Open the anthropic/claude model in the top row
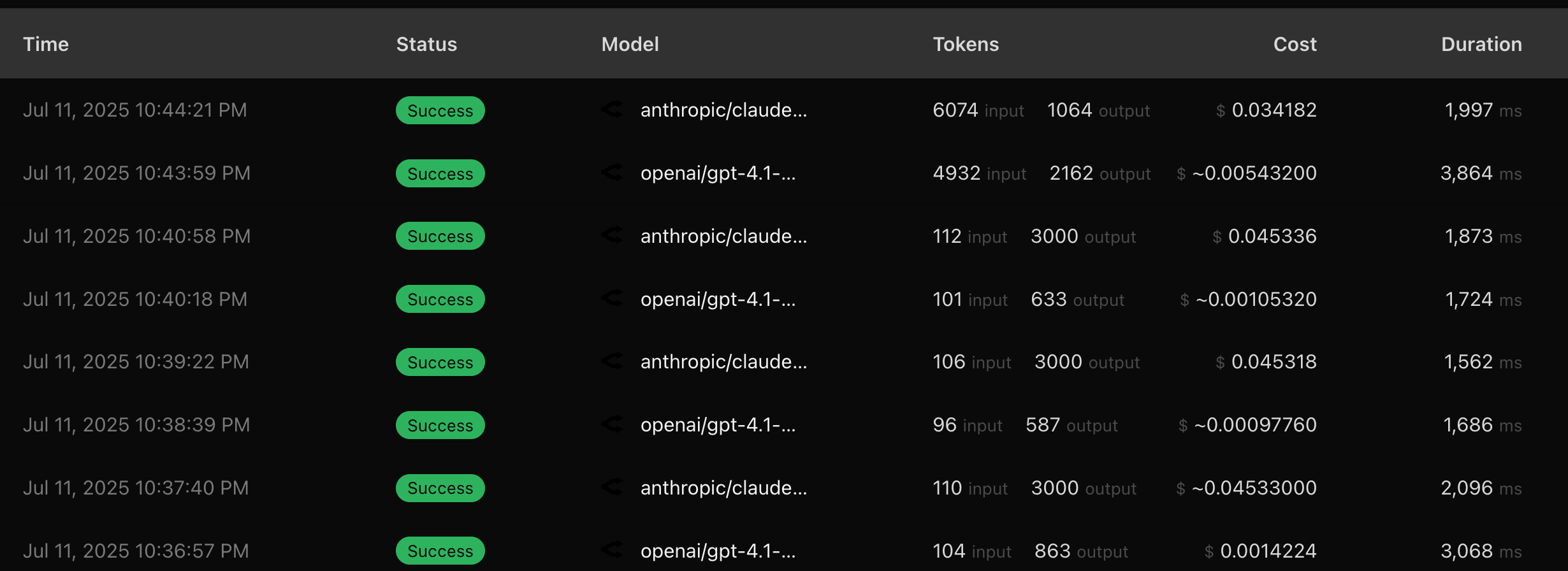 pyautogui.click(x=723, y=110)
